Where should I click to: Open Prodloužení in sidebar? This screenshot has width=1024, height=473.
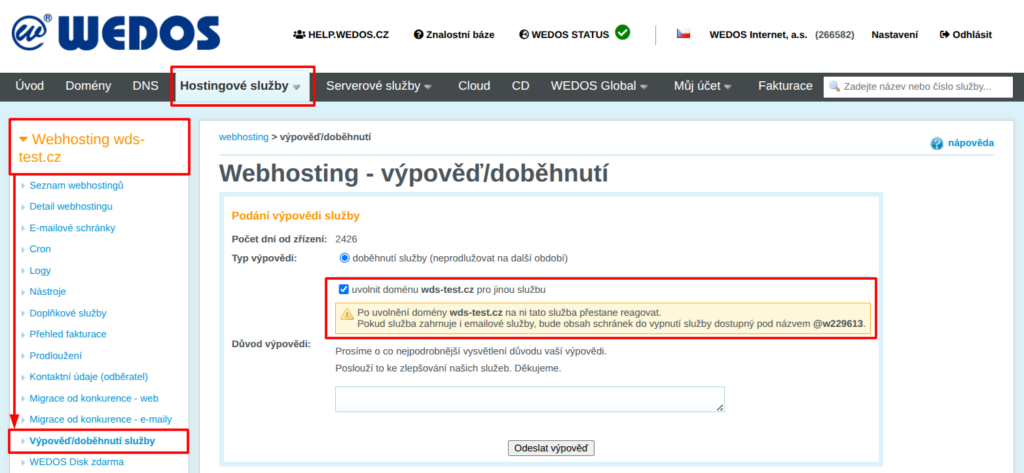56,355
